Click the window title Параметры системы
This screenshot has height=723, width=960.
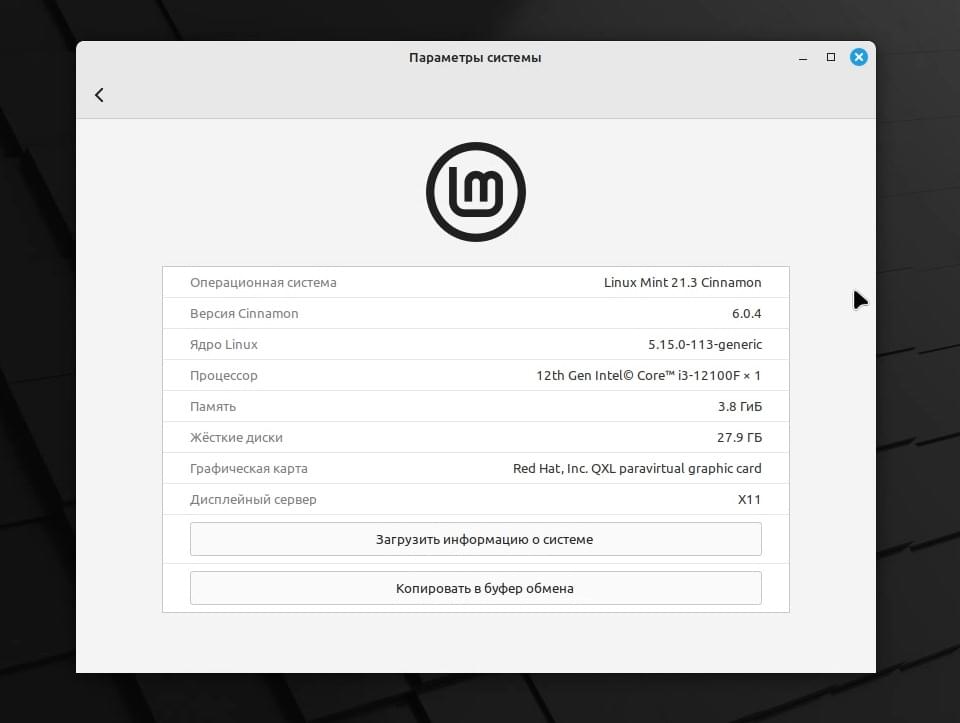(x=475, y=58)
